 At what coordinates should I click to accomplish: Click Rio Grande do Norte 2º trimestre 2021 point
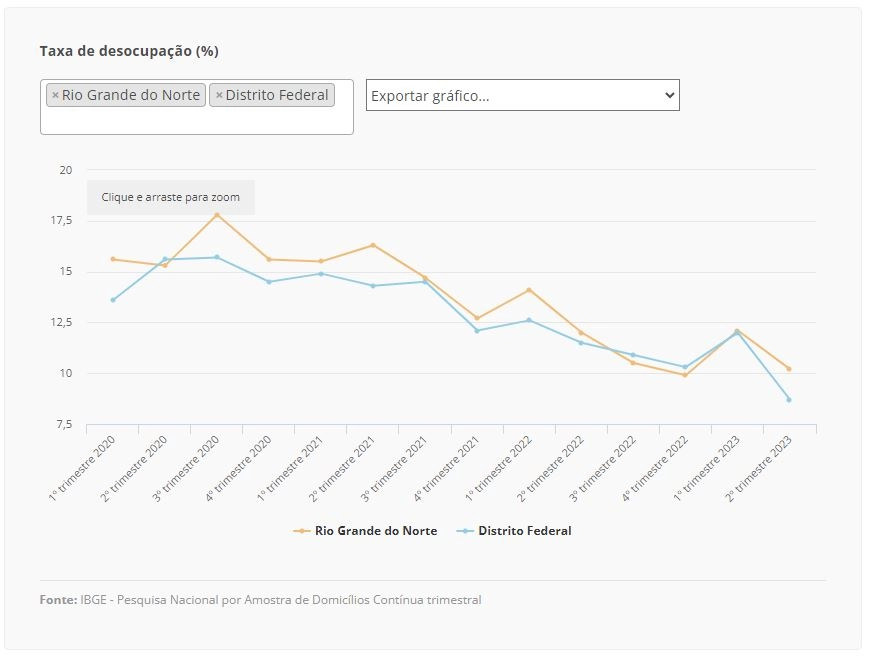[373, 245]
